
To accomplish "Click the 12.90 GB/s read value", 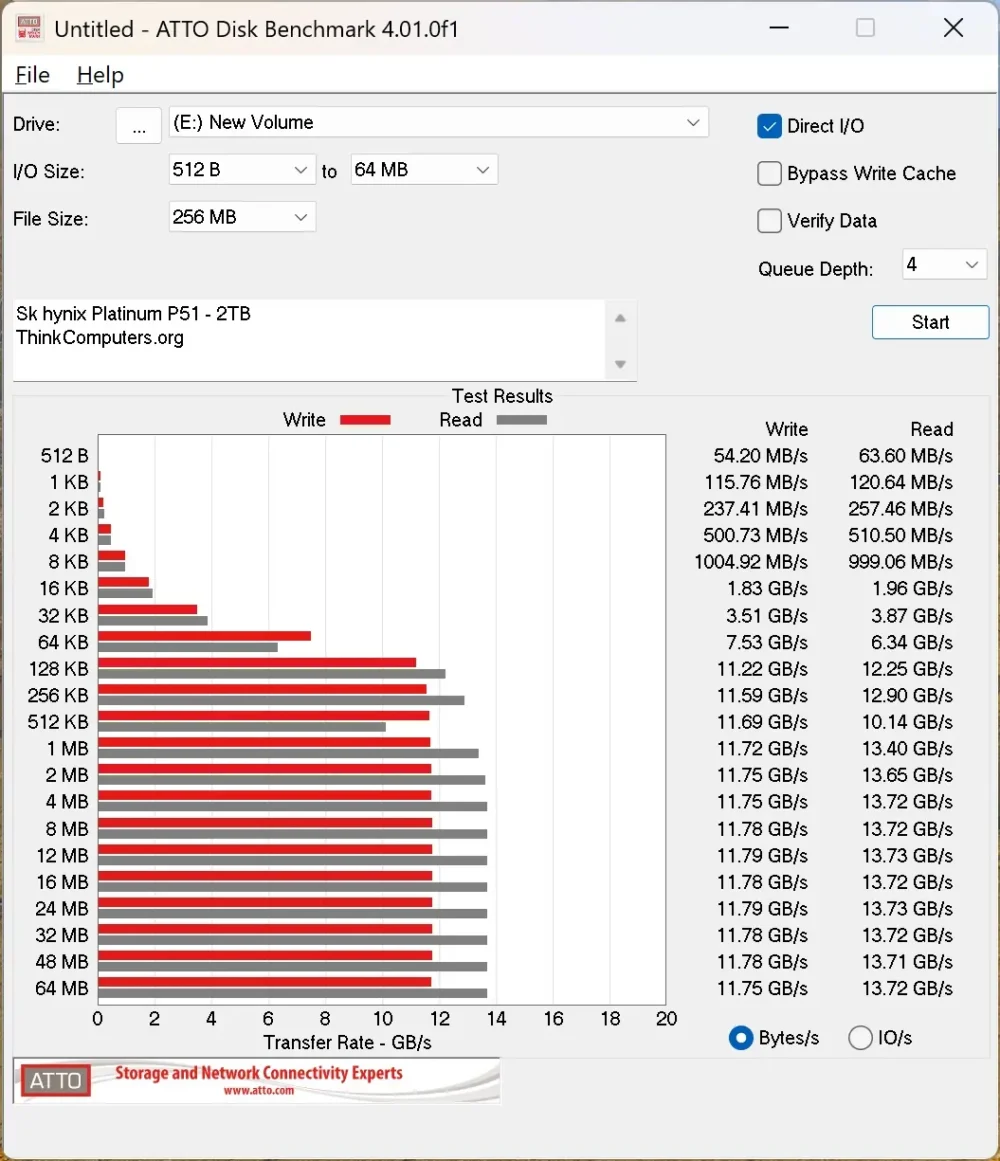I will pos(907,695).
